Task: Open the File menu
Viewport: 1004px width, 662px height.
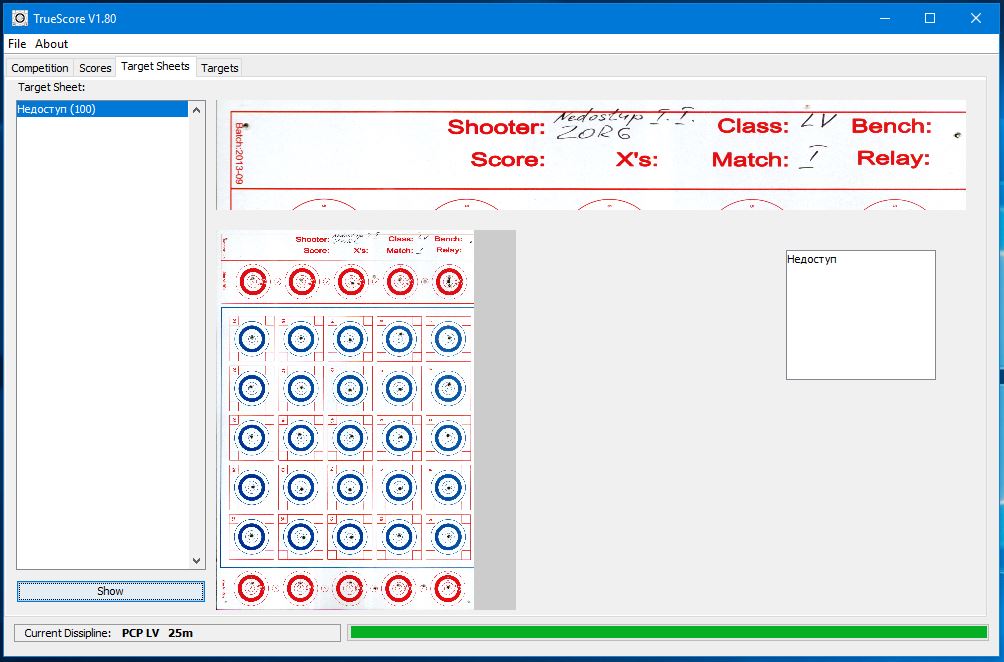Action: pos(17,44)
